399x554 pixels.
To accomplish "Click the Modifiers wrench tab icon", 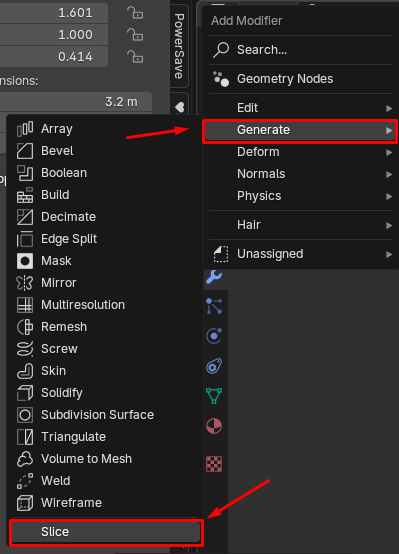I will 214,276.
